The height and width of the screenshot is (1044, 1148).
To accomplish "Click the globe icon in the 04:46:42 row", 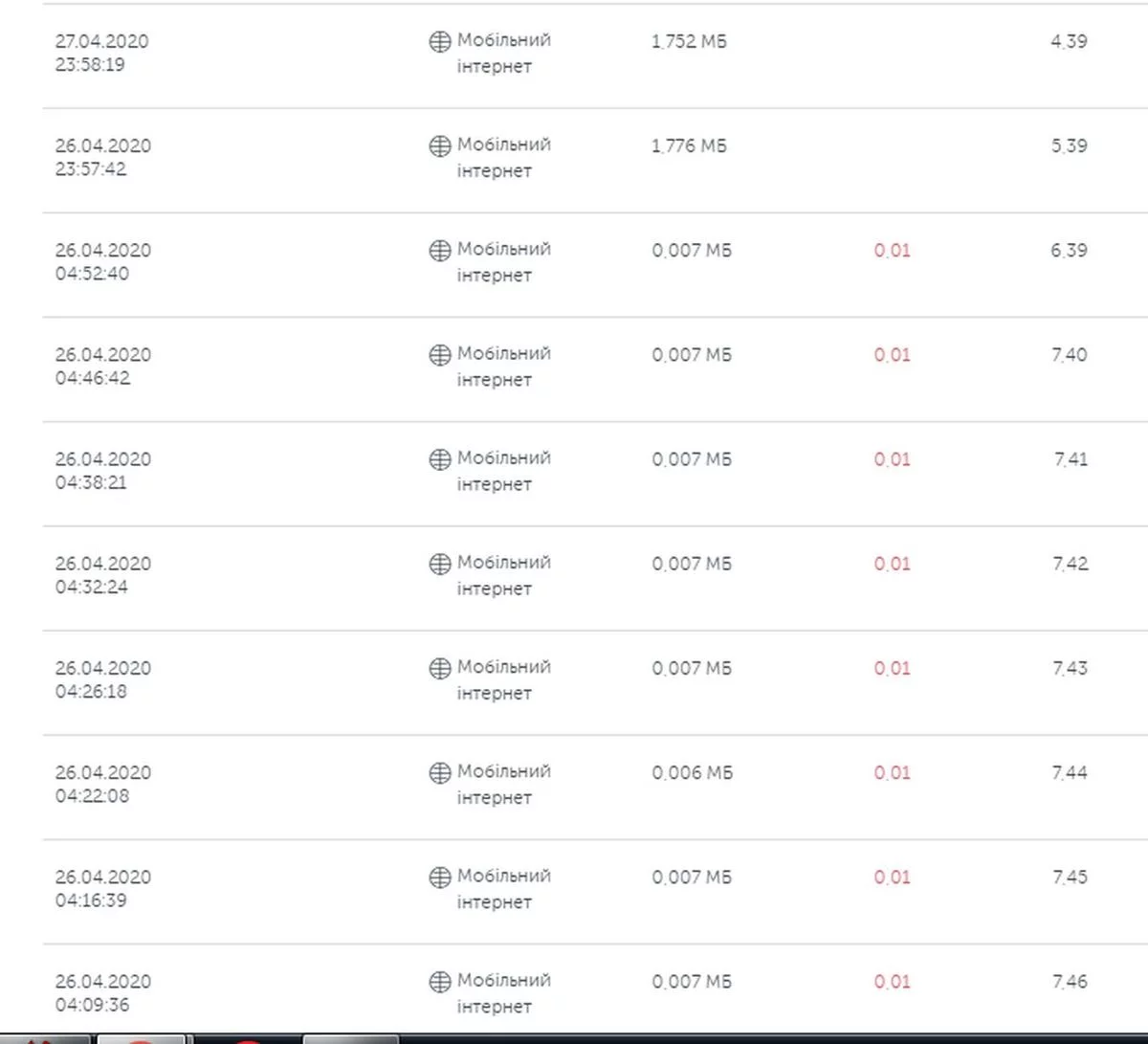I will (439, 354).
